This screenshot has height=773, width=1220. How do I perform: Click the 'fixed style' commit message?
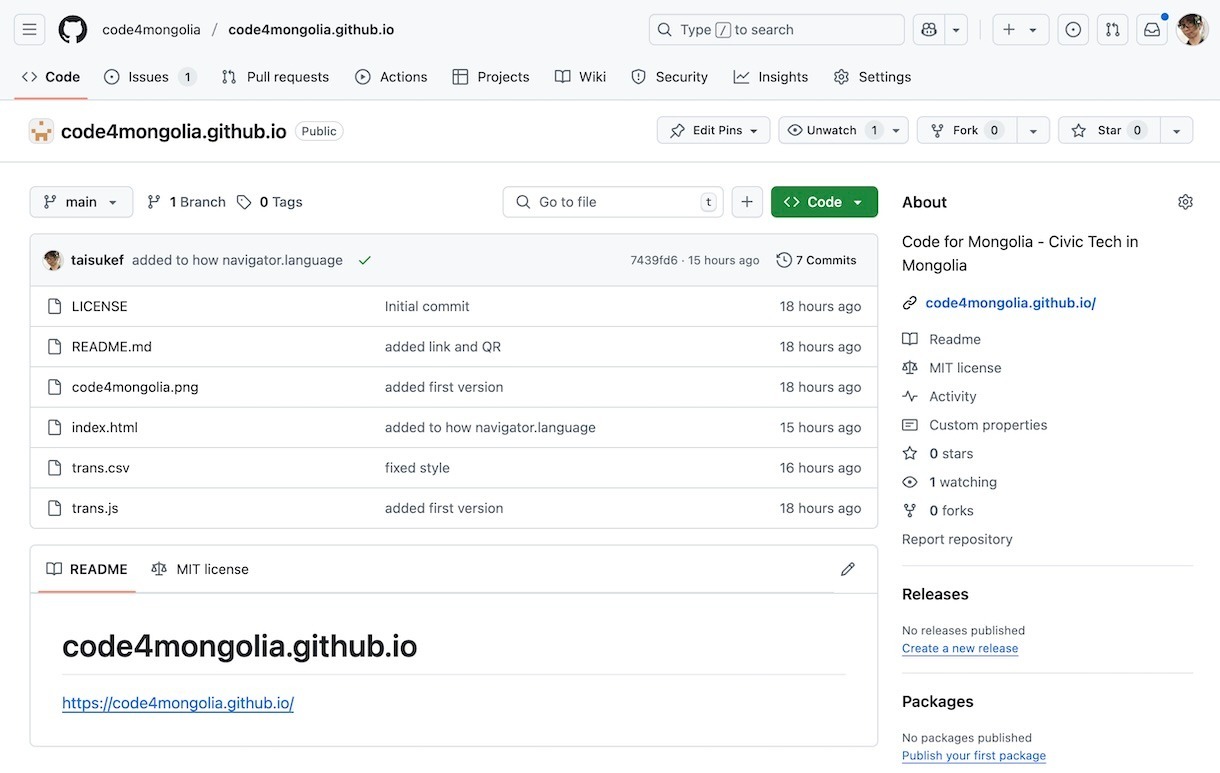[x=417, y=468]
